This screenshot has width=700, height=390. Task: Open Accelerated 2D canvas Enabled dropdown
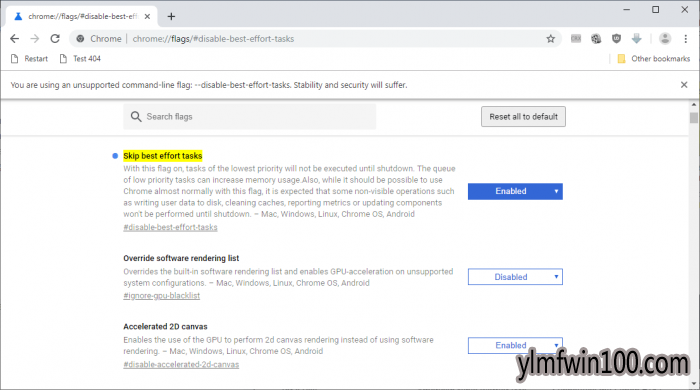point(515,345)
